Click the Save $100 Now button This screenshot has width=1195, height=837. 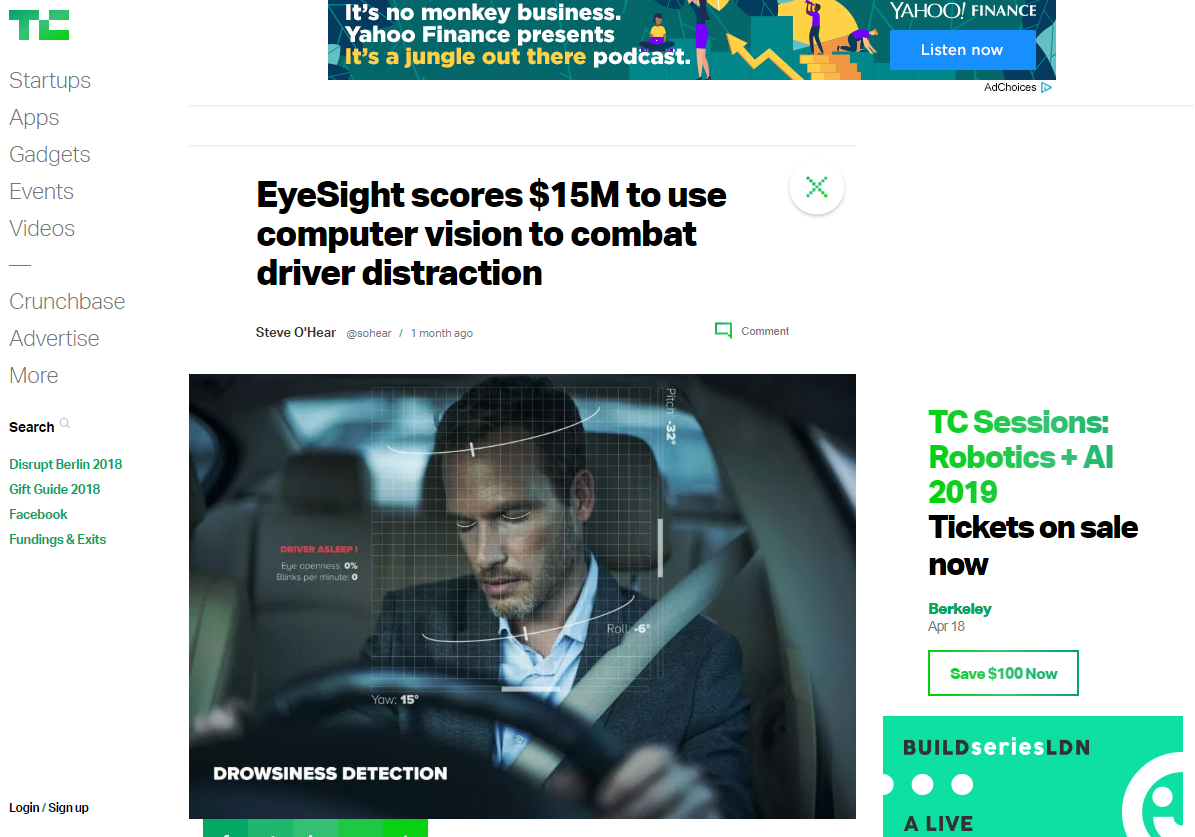(x=1003, y=673)
